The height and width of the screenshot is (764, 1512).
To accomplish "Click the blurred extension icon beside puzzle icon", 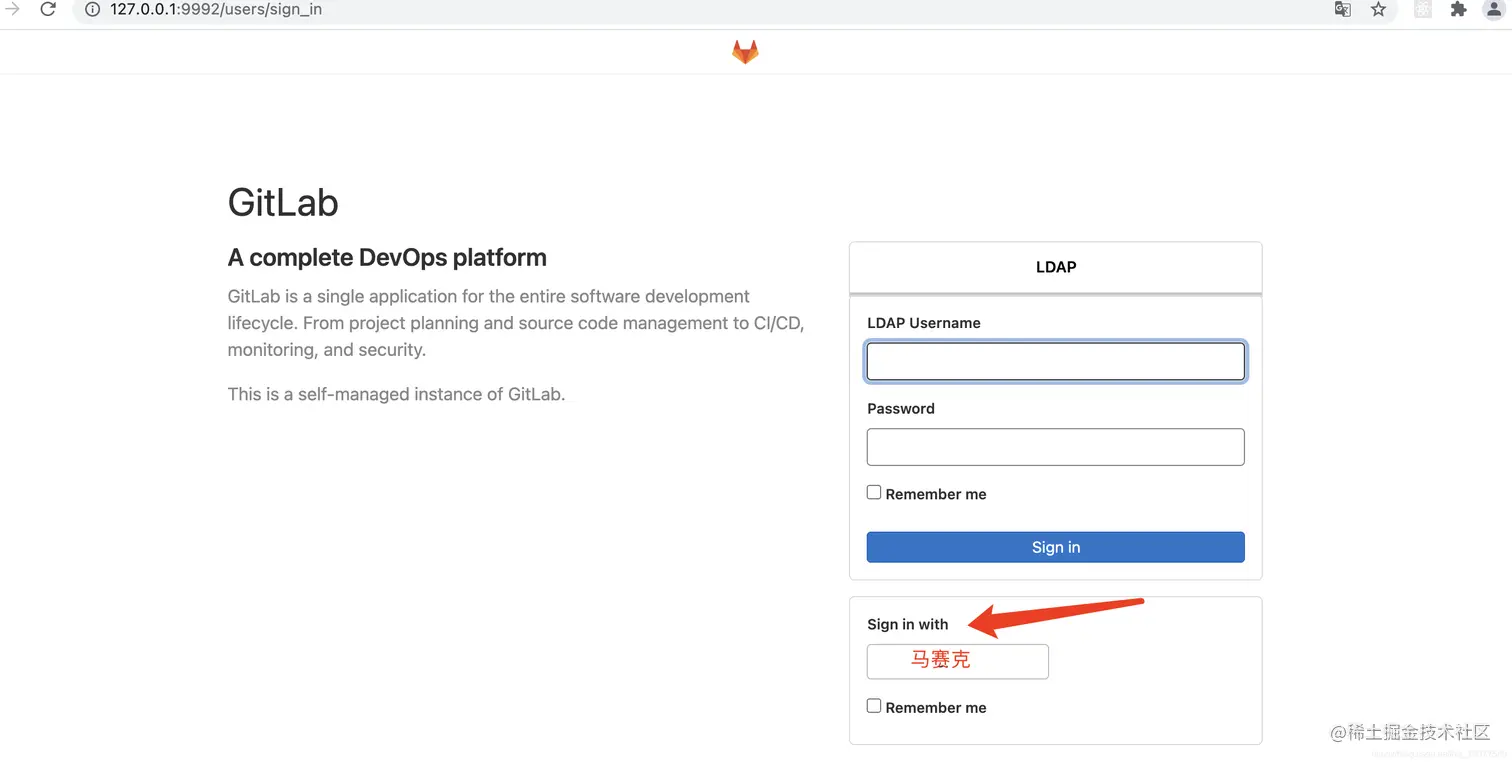I will [1422, 9].
